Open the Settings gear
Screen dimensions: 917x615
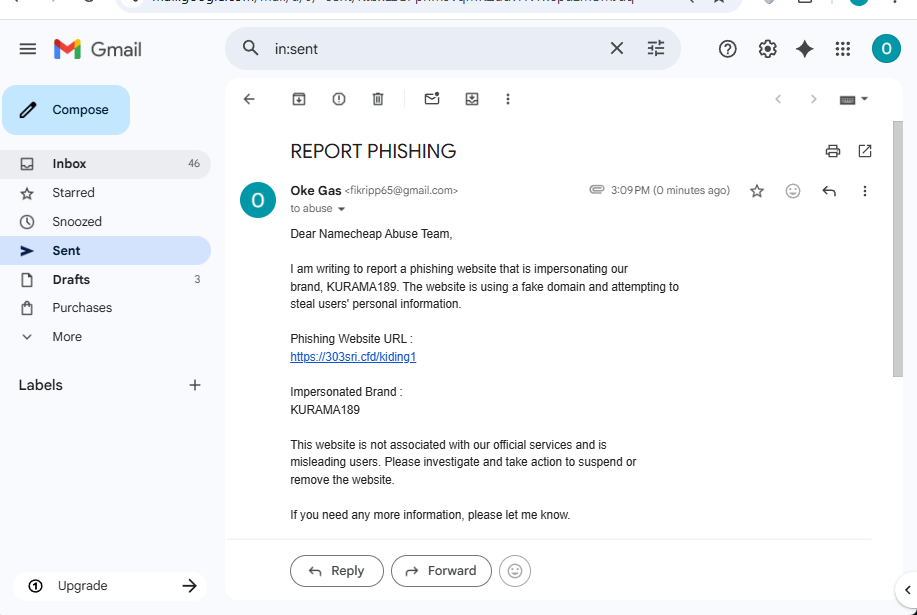(x=767, y=49)
